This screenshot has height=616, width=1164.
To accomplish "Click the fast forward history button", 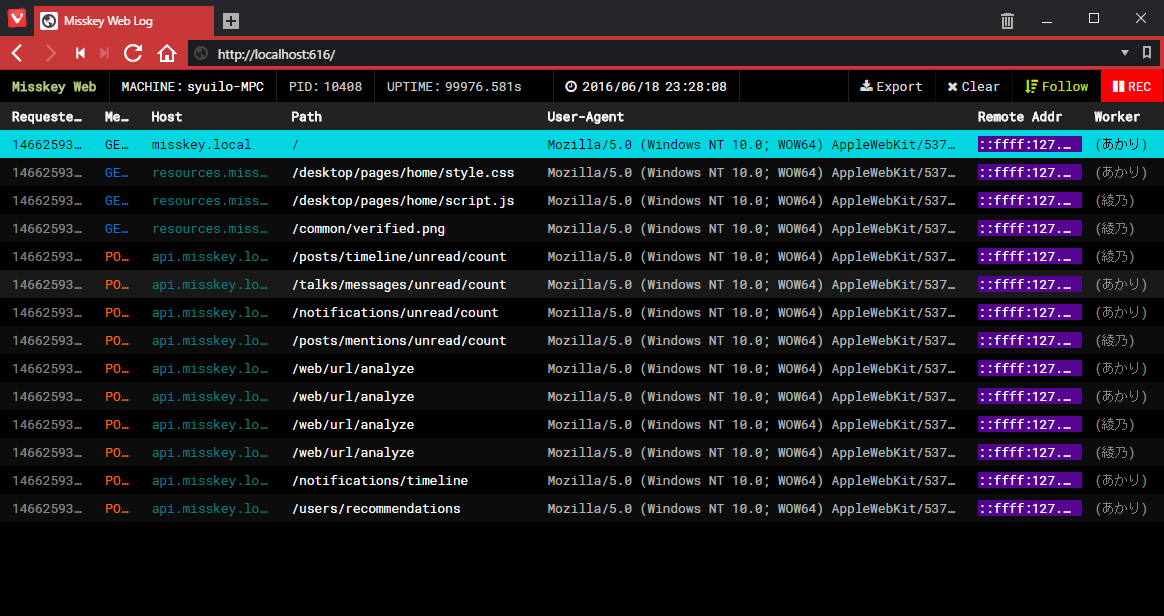I will [x=105, y=53].
